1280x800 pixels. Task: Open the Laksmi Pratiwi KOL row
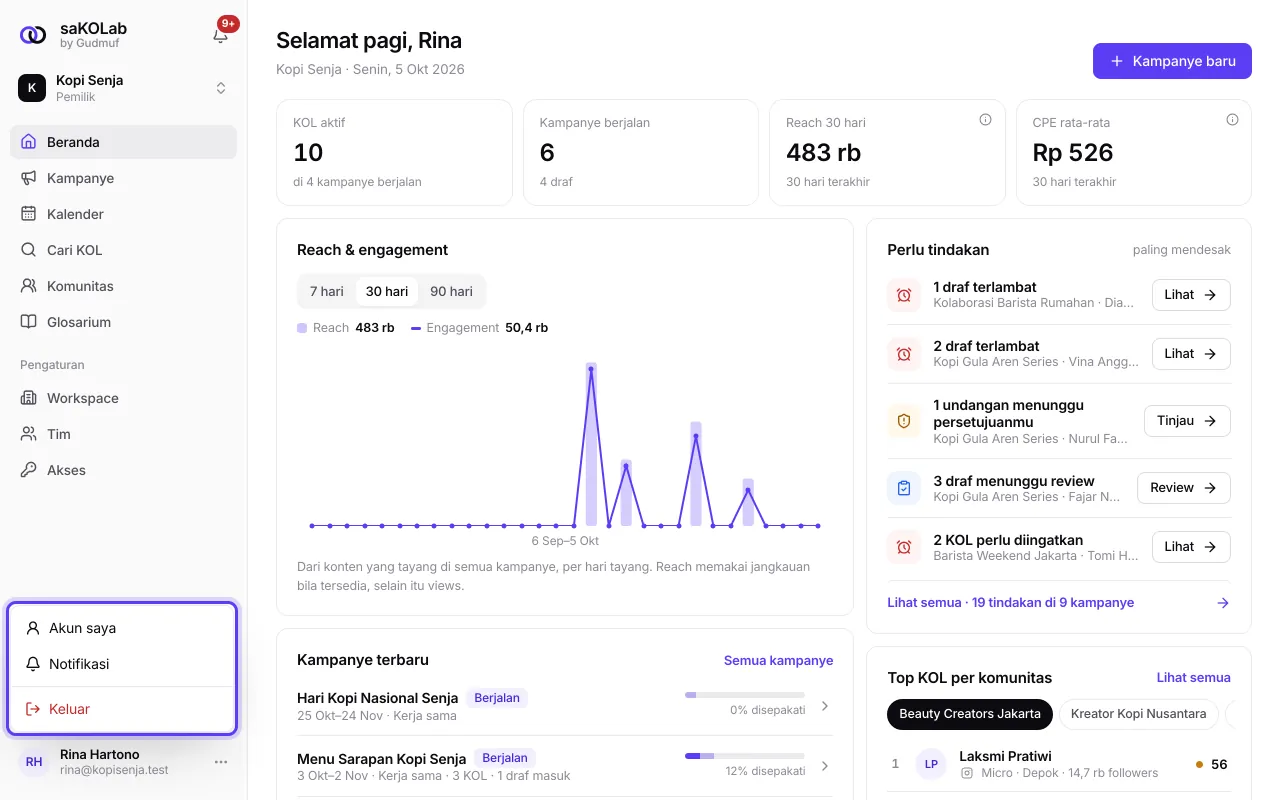1059,764
